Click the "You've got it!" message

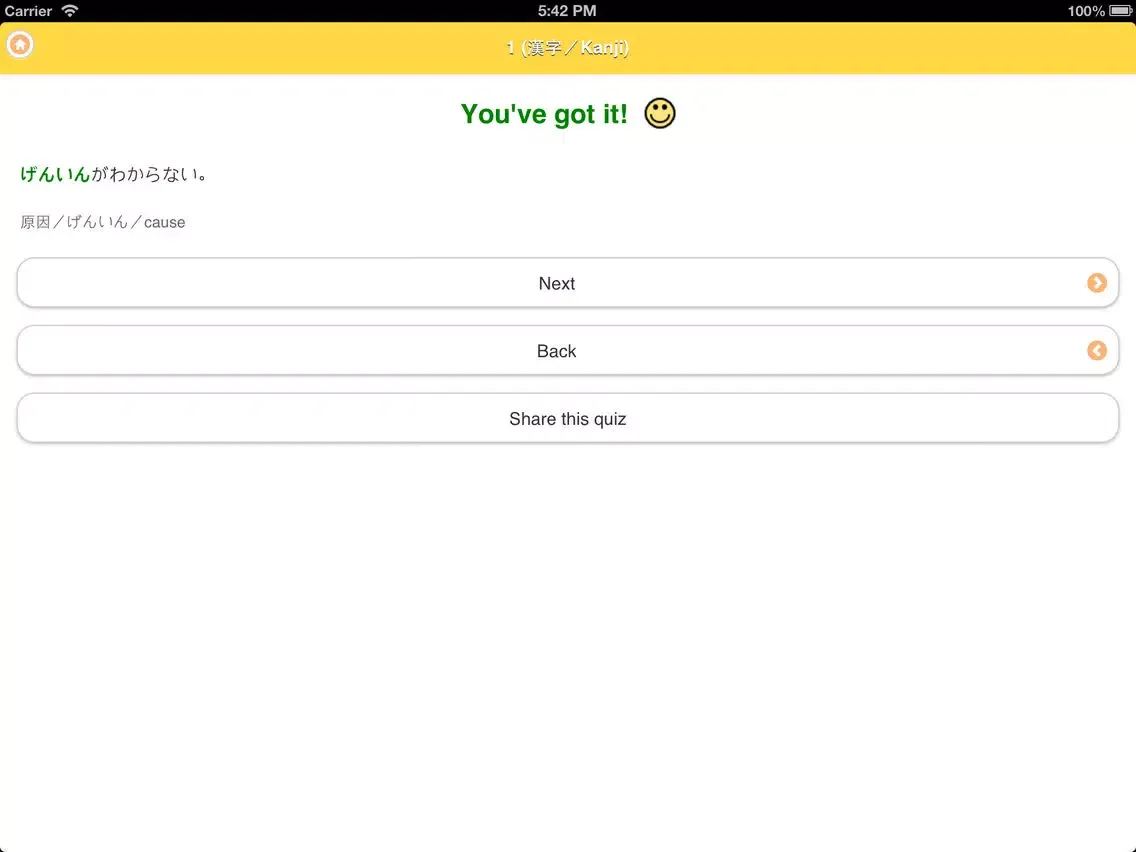544,114
